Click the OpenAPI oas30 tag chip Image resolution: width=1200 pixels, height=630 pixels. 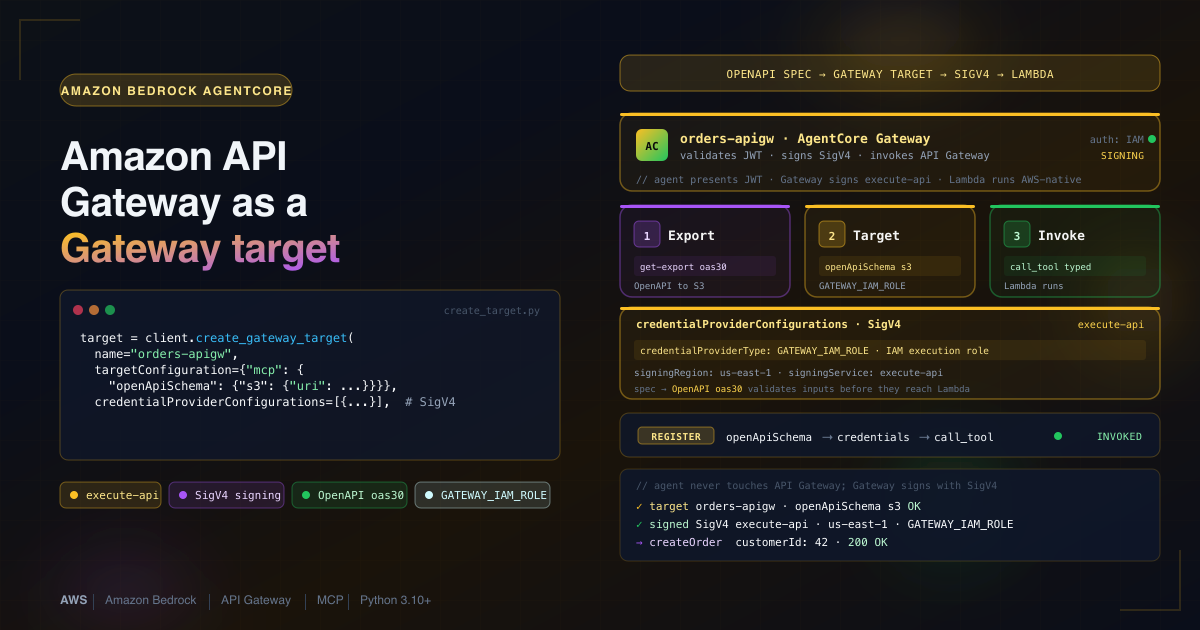pyautogui.click(x=349, y=495)
